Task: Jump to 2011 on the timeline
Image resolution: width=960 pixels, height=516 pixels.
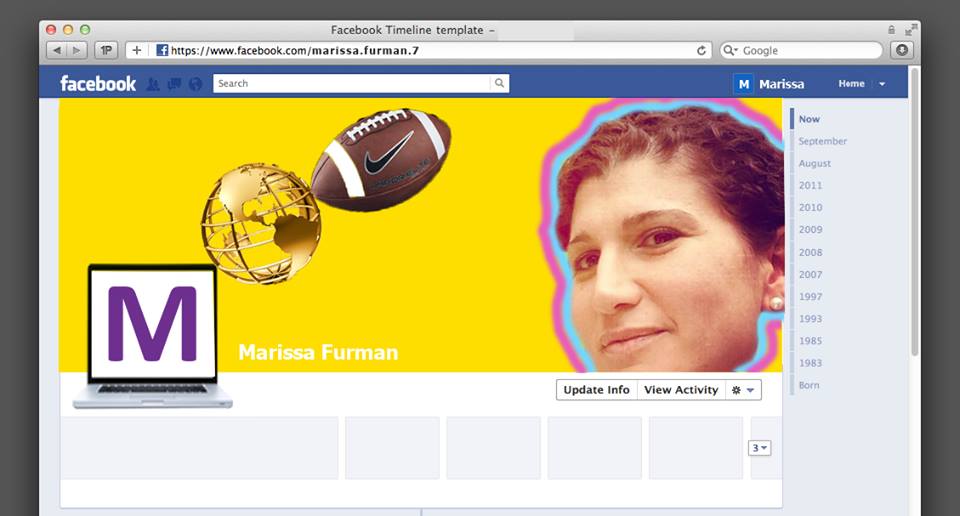Action: 810,185
